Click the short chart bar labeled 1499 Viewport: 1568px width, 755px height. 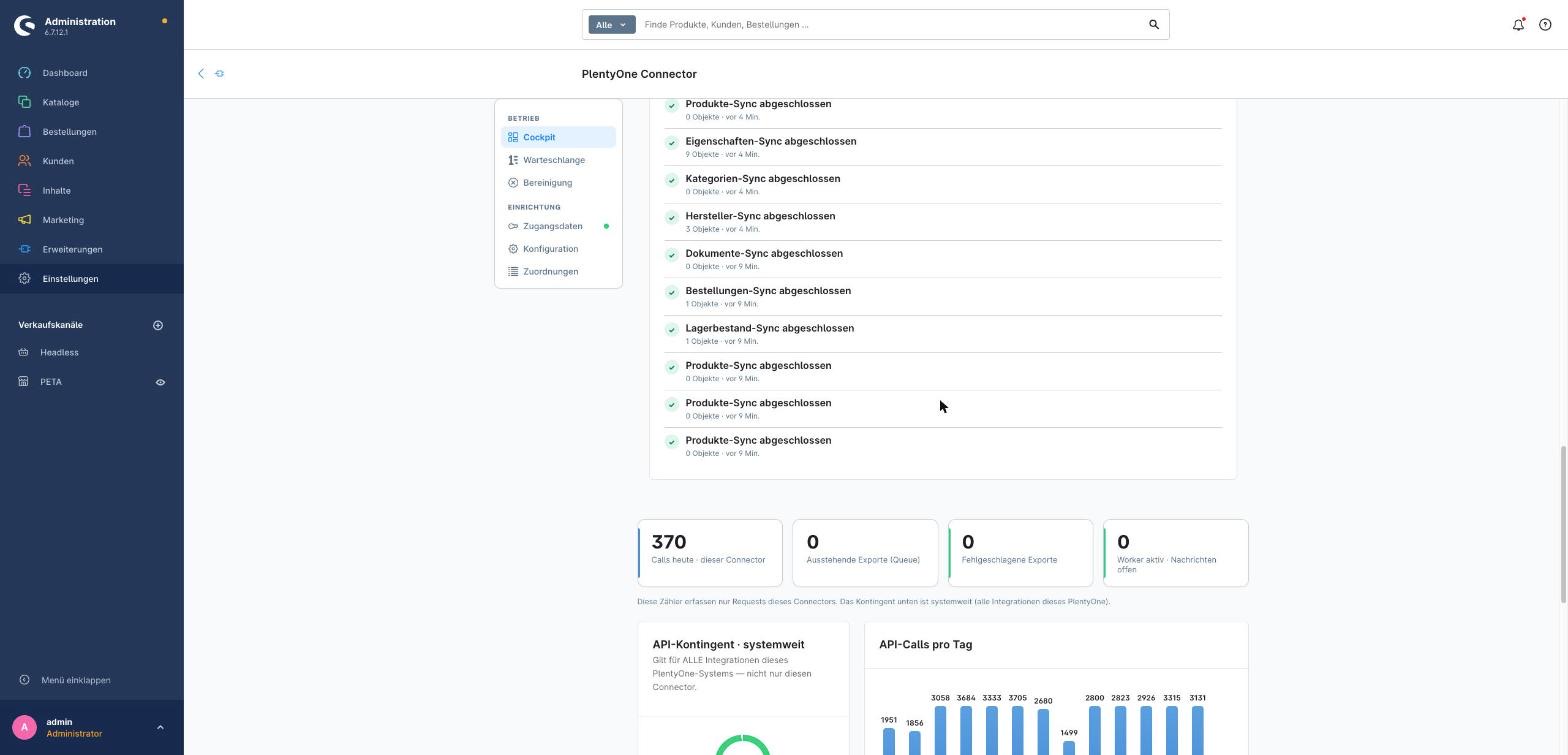(x=1069, y=748)
